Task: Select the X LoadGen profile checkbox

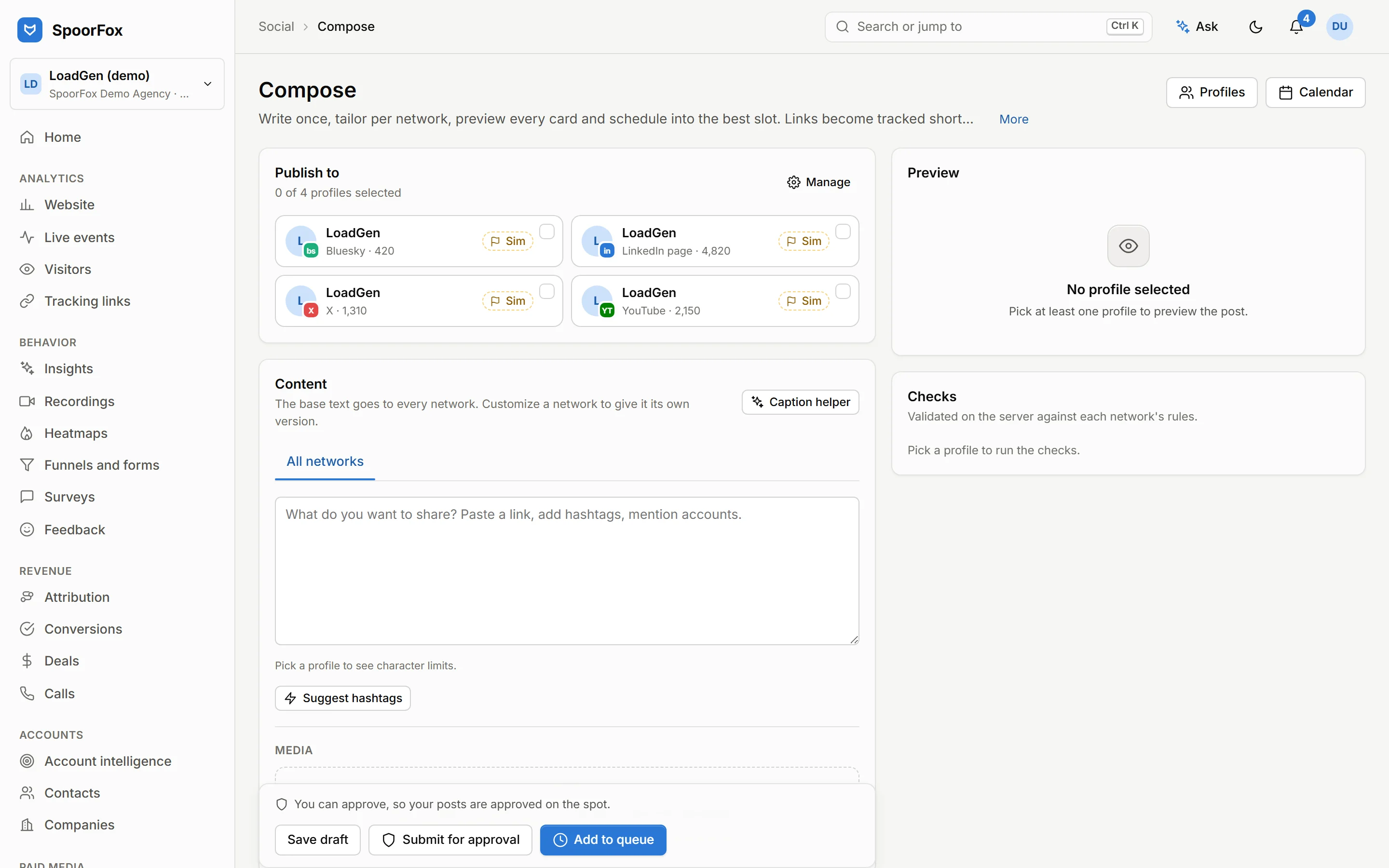Action: point(547,291)
